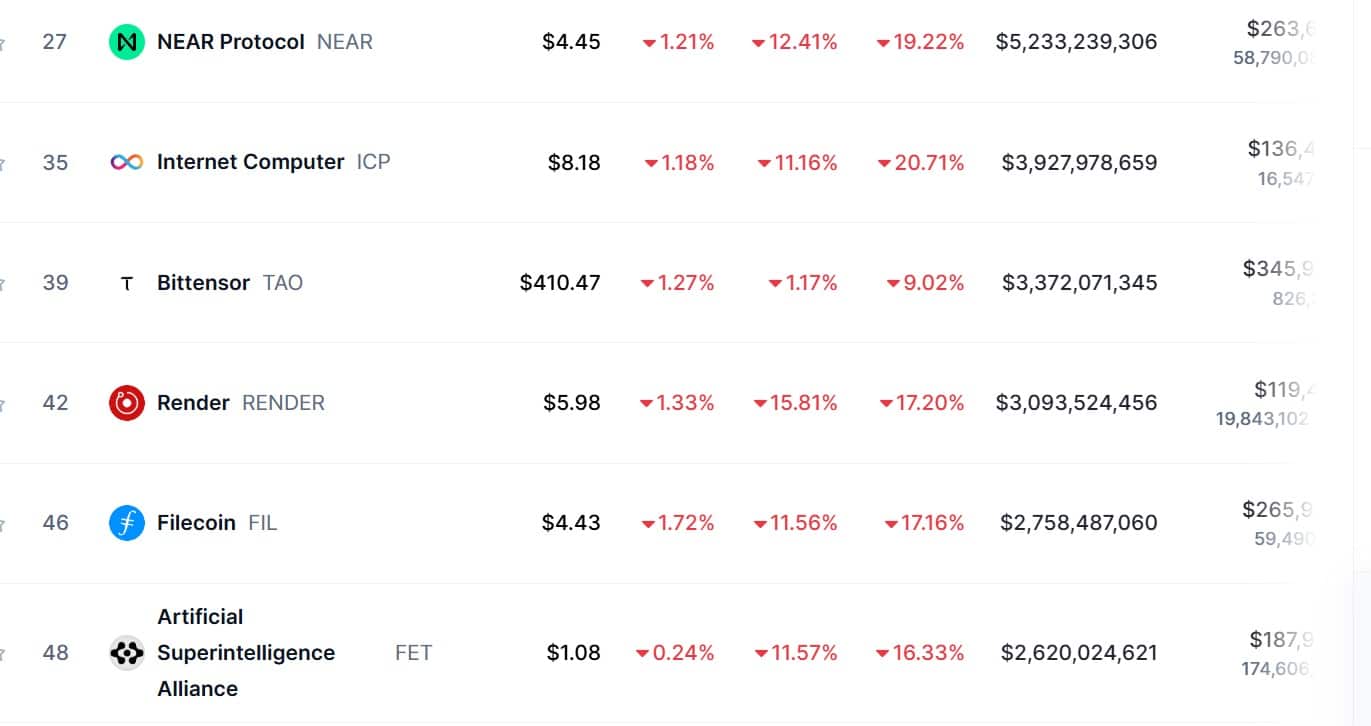The width and height of the screenshot is (1371, 726).
Task: Click Render's 17.20% change value
Action: [929, 403]
